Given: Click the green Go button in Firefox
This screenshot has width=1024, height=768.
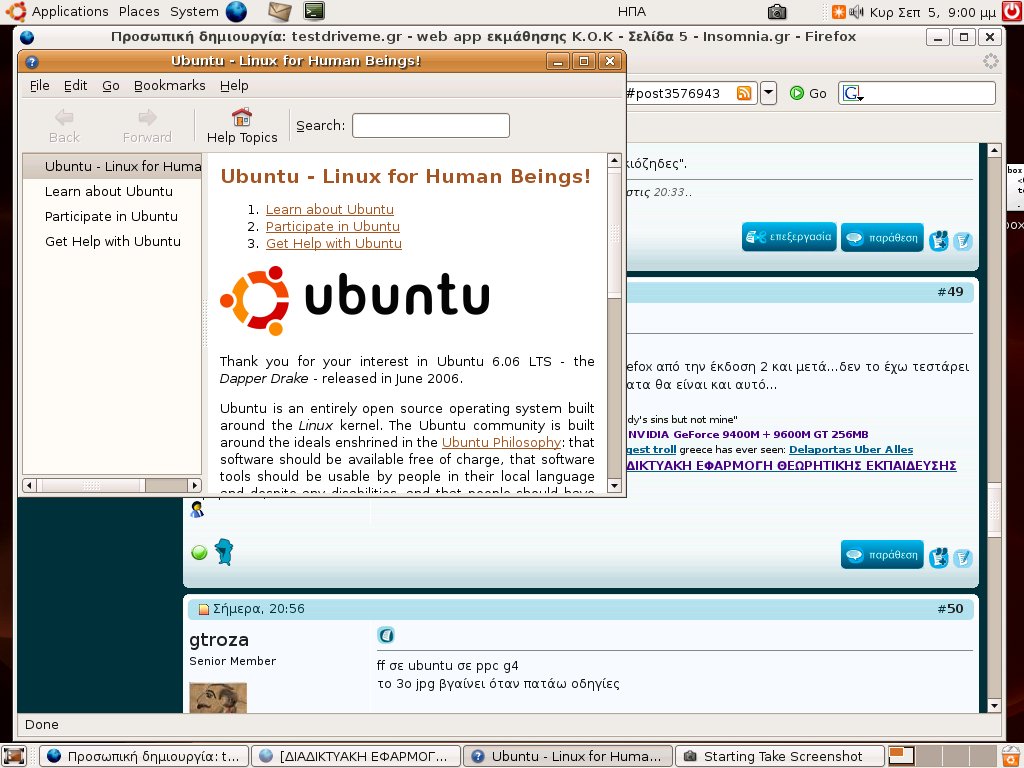Looking at the screenshot, I should (808, 93).
